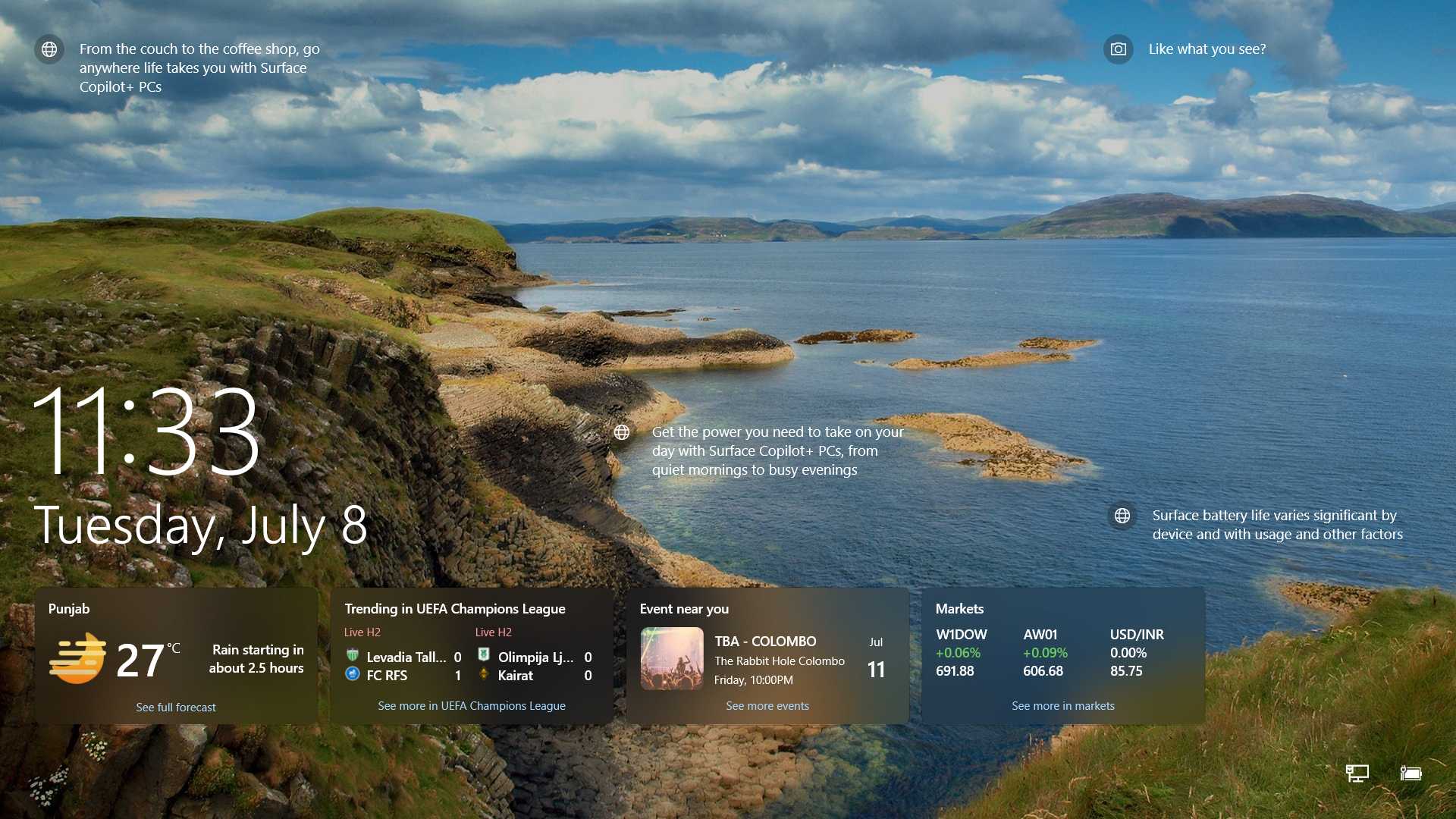Click the globe icon beside Surface battery life text

pos(1122,516)
